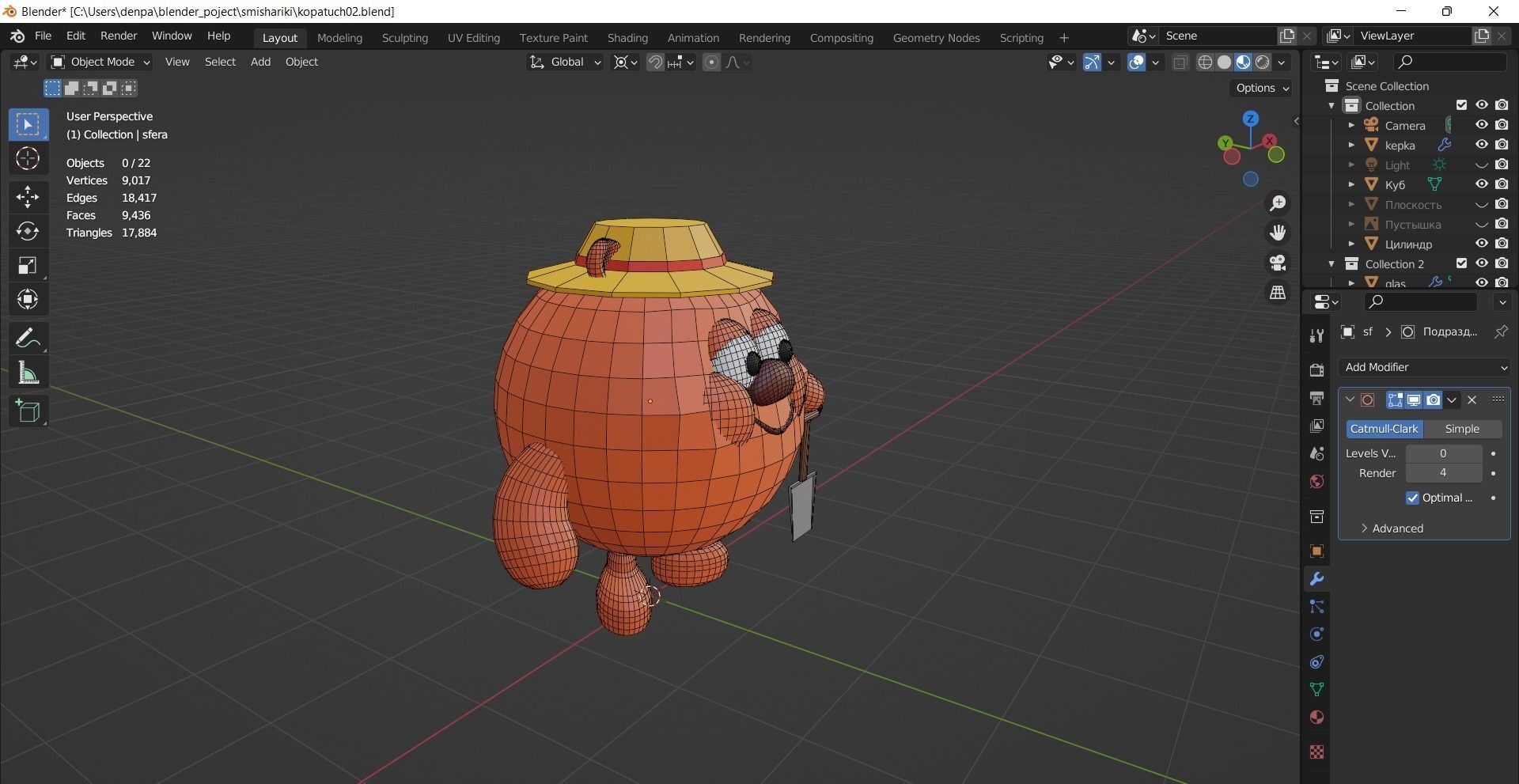Expand the Advanced section of the modifier
This screenshot has height=784, width=1519.
pos(1396,528)
